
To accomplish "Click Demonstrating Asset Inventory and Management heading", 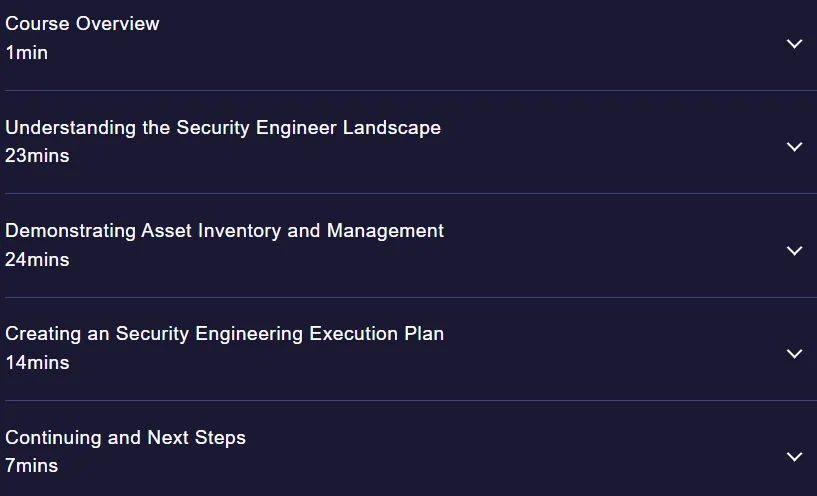I will click(225, 231).
